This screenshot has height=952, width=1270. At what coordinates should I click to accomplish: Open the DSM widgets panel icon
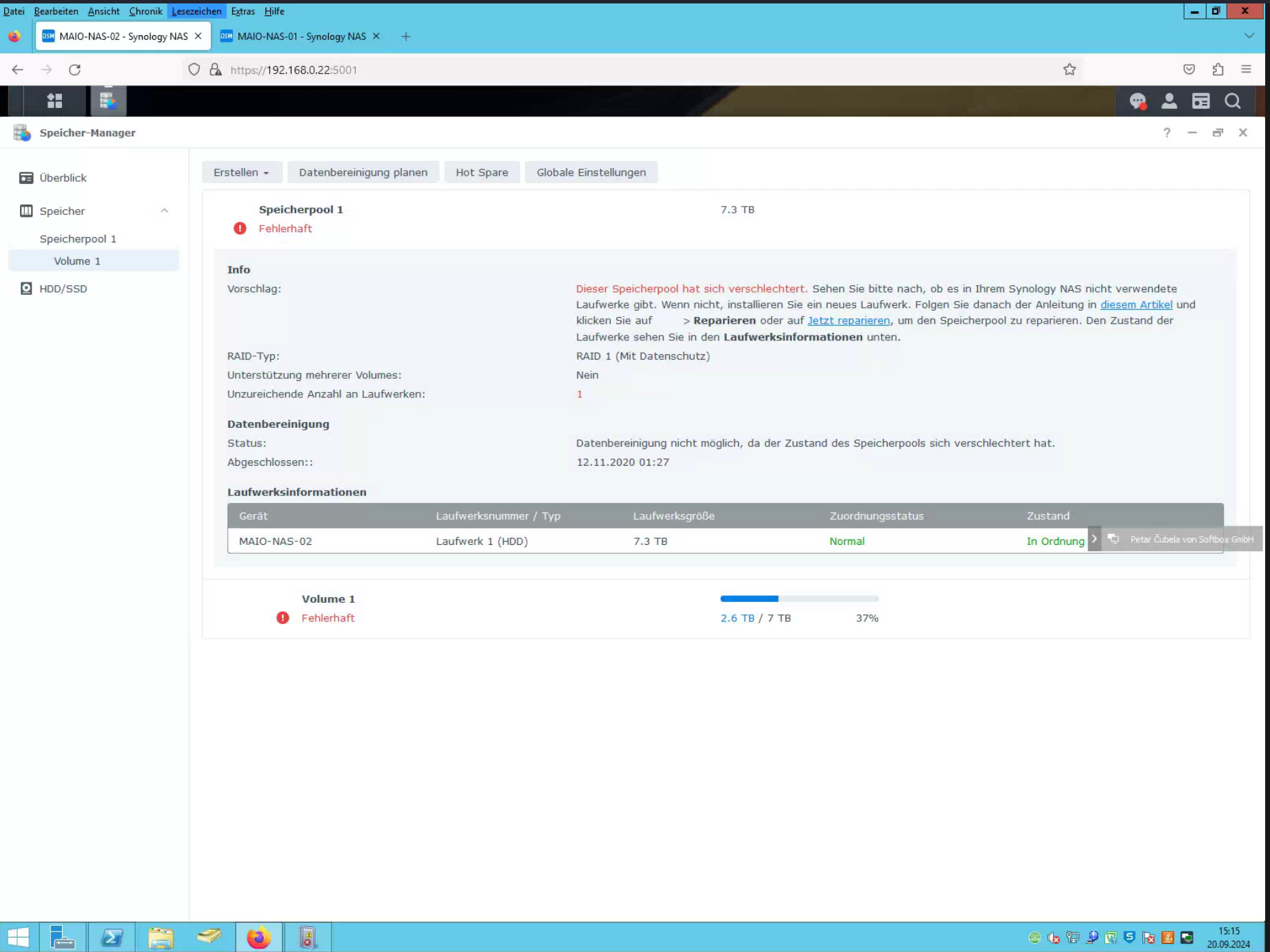[1200, 101]
